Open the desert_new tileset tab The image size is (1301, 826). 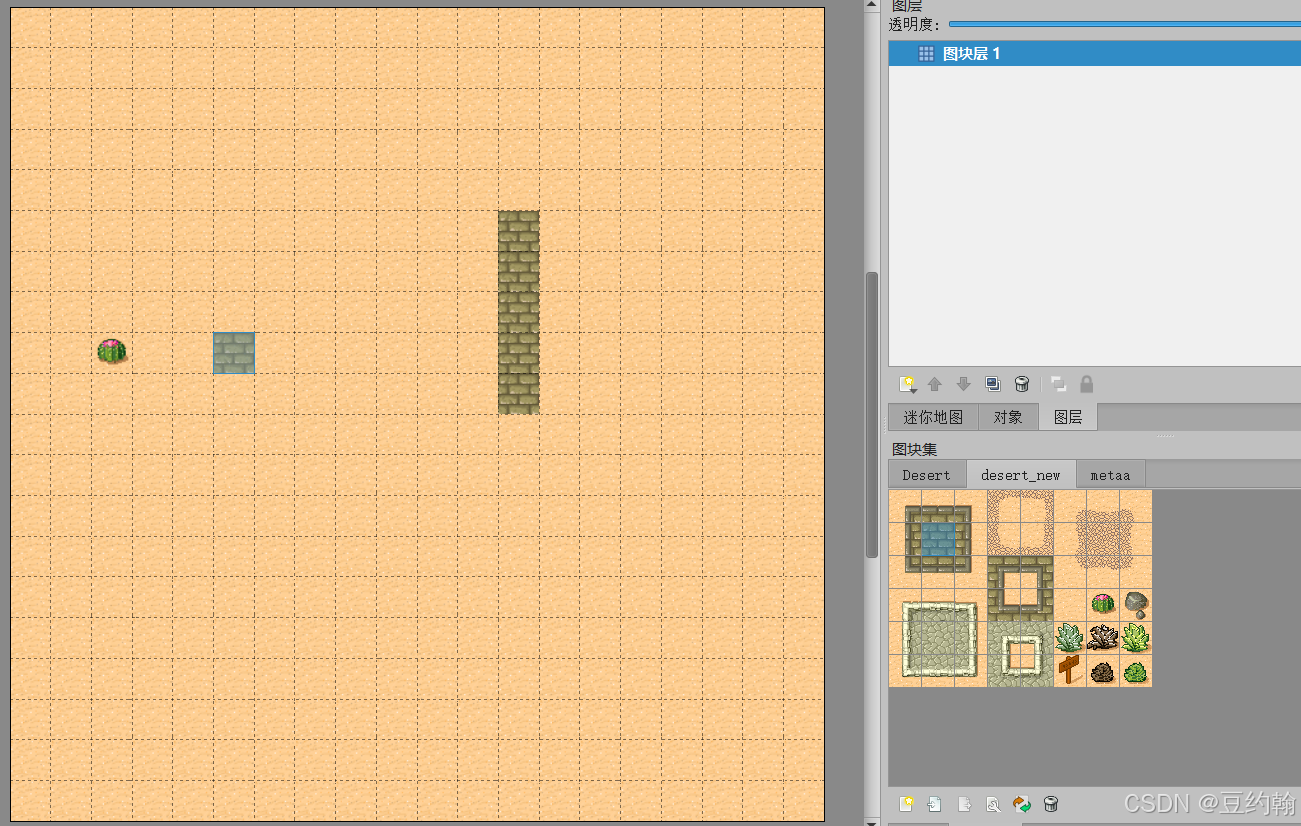point(1021,475)
